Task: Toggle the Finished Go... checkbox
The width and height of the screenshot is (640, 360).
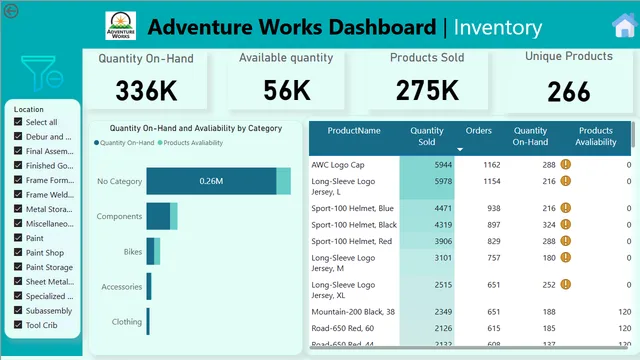Action: (x=18, y=165)
